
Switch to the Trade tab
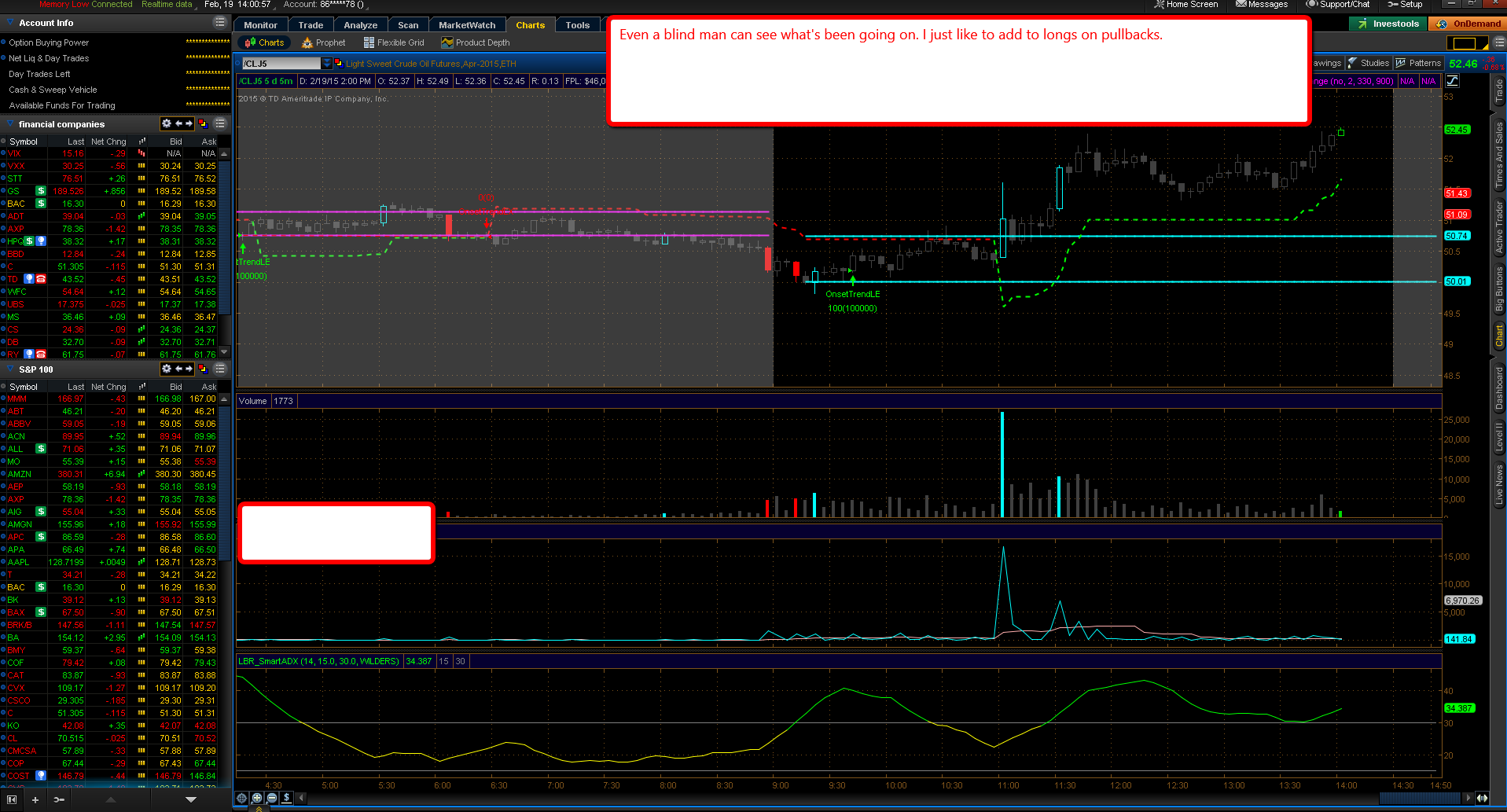[x=311, y=25]
